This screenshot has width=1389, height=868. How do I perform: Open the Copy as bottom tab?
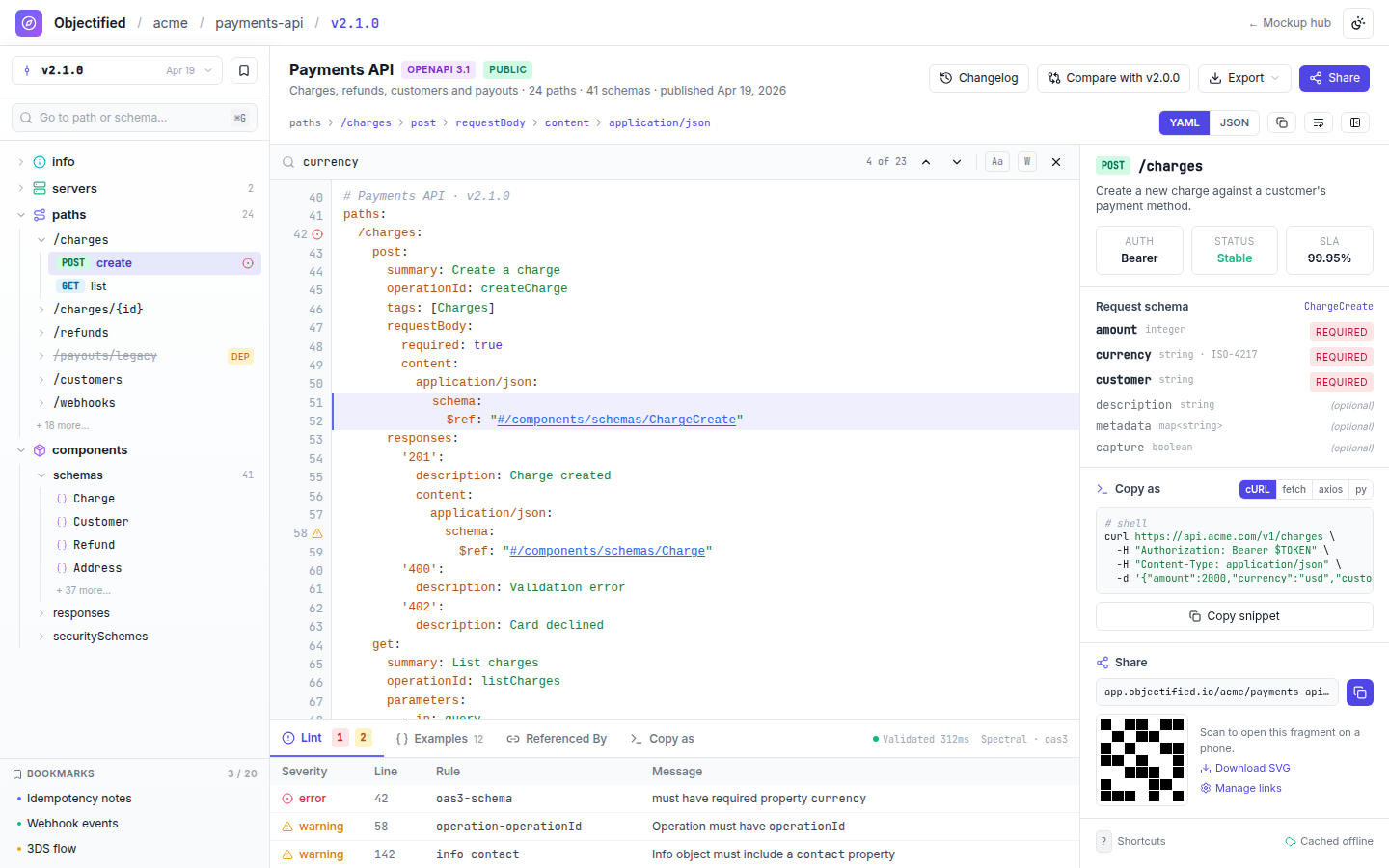click(662, 739)
